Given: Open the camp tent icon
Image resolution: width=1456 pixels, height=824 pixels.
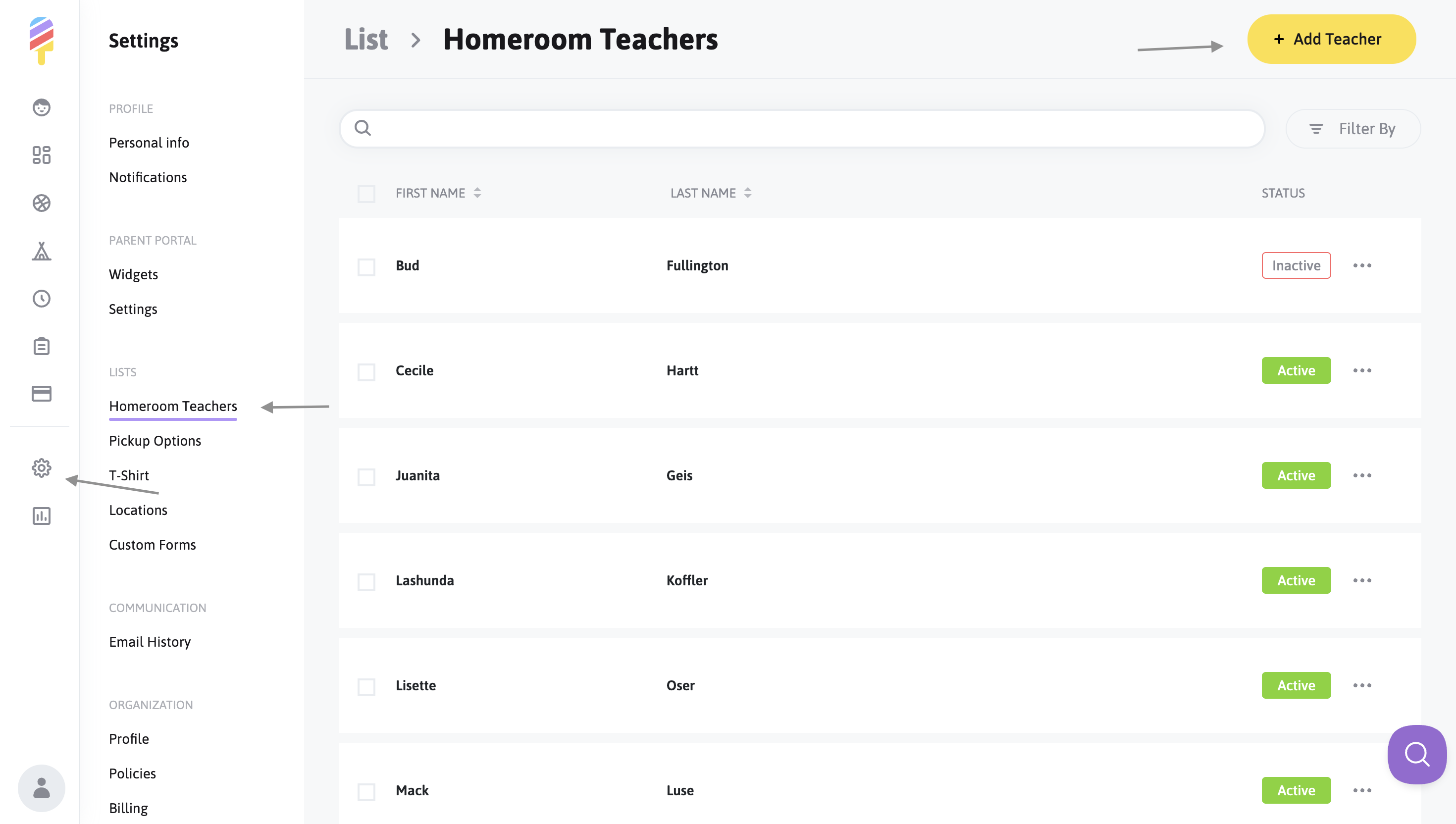Looking at the screenshot, I should 41,251.
